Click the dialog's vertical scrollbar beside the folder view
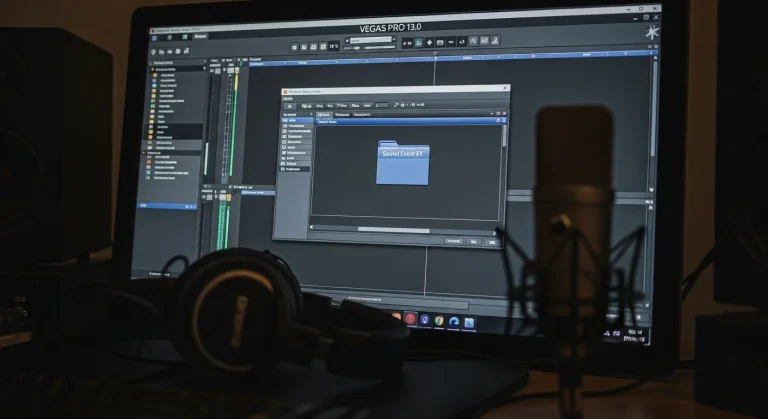768x419 pixels. click(x=504, y=136)
